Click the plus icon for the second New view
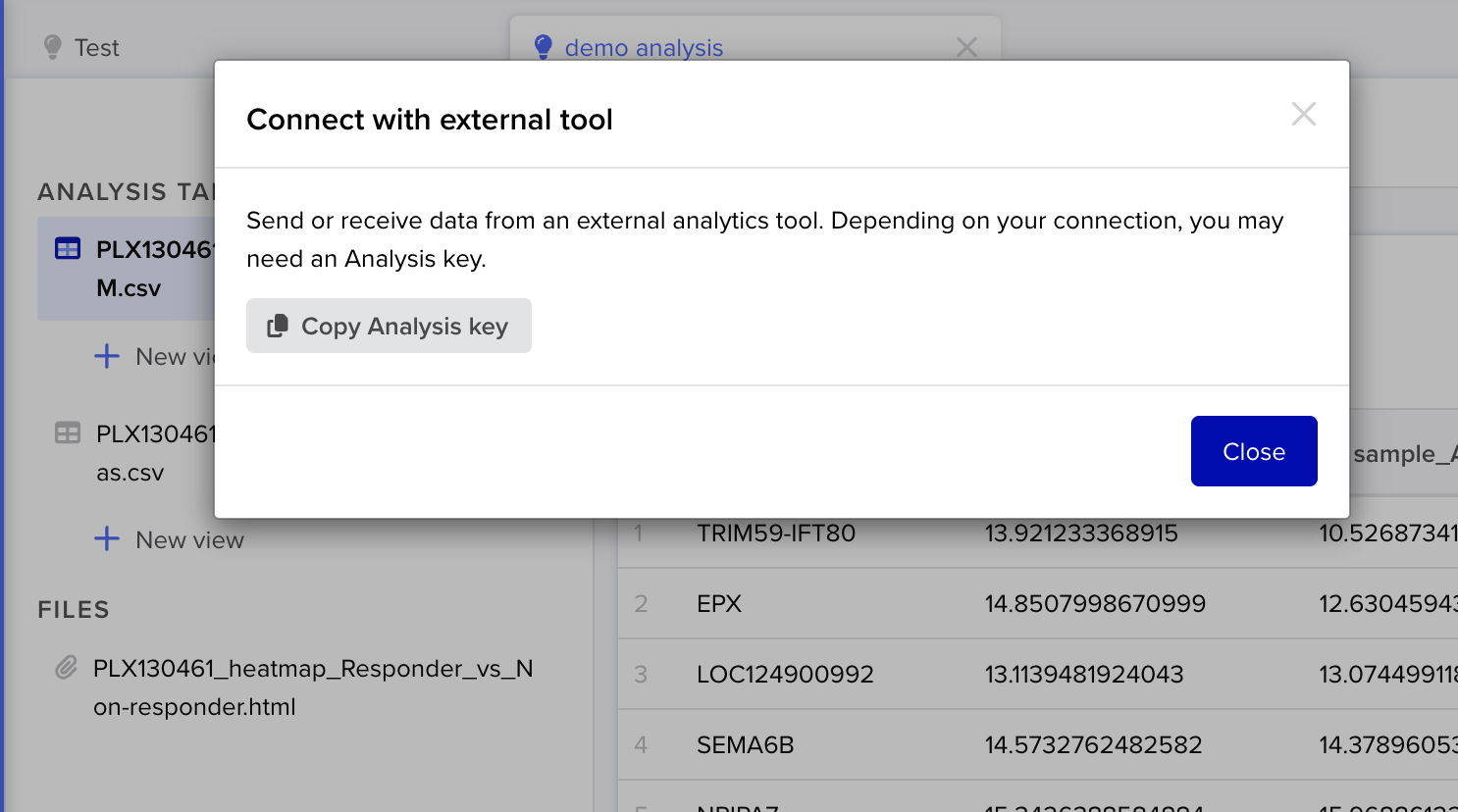 pyautogui.click(x=107, y=539)
